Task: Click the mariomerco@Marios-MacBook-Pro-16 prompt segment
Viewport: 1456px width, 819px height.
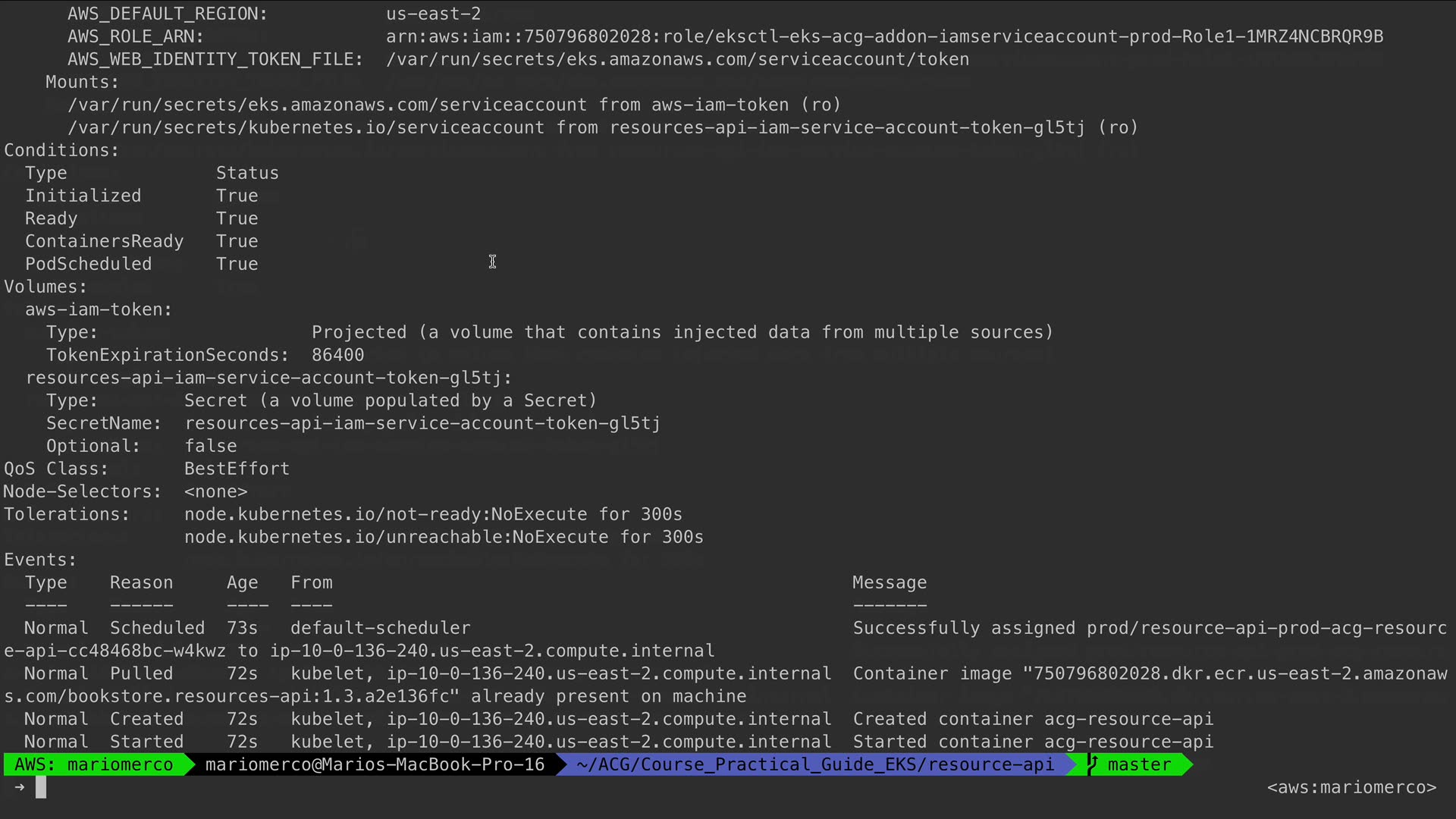Action: [x=375, y=764]
